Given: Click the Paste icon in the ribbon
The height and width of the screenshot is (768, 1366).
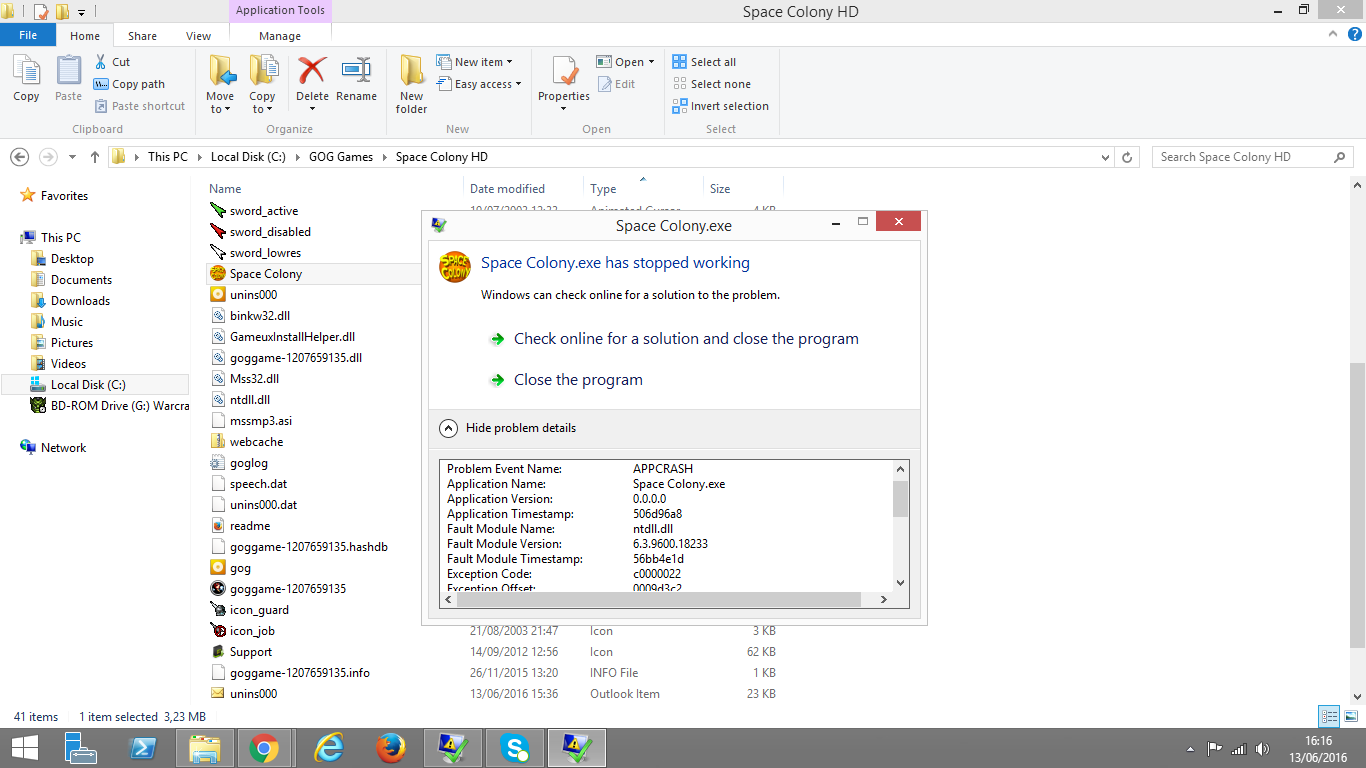Looking at the screenshot, I should click(68, 78).
